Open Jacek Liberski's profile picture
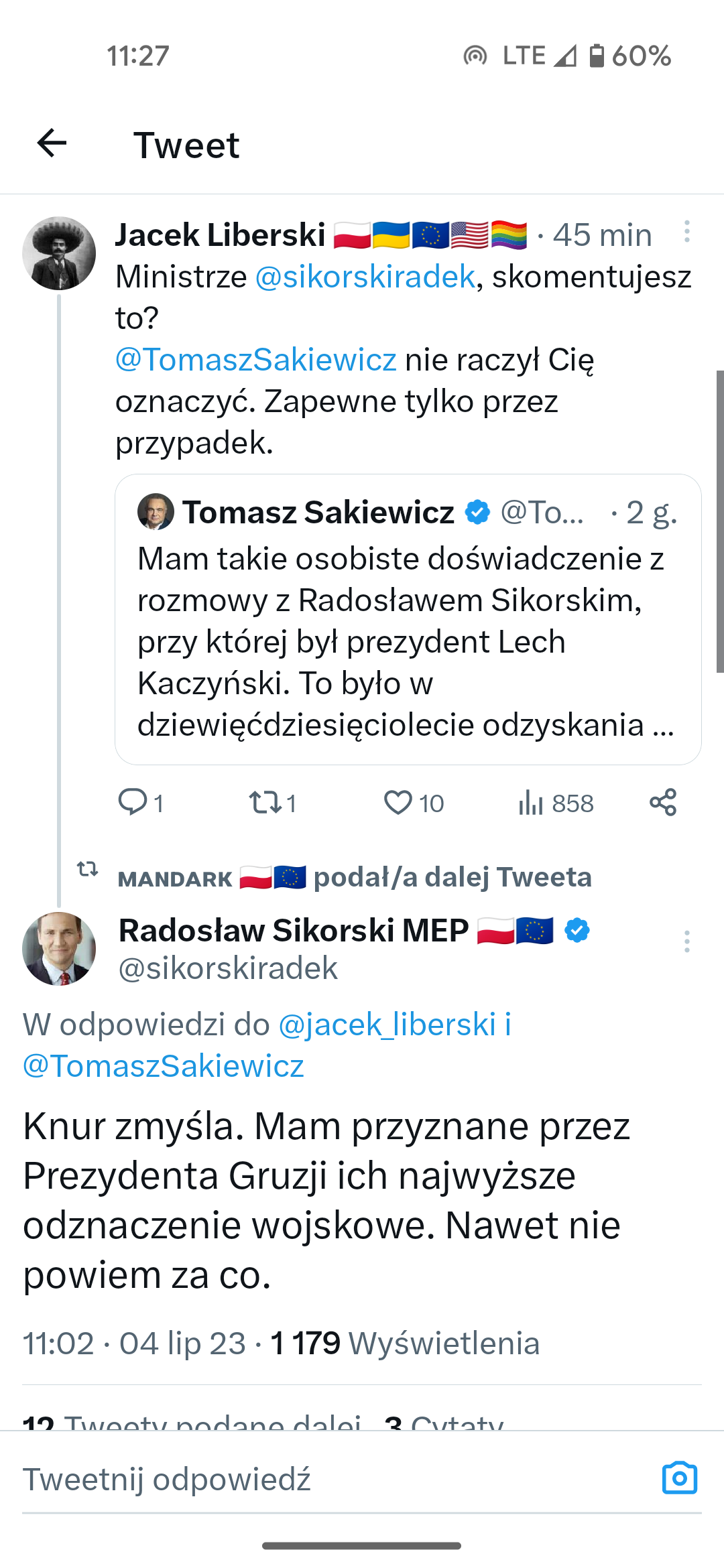Viewport: 724px width, 1568px height. pyautogui.click(x=59, y=253)
